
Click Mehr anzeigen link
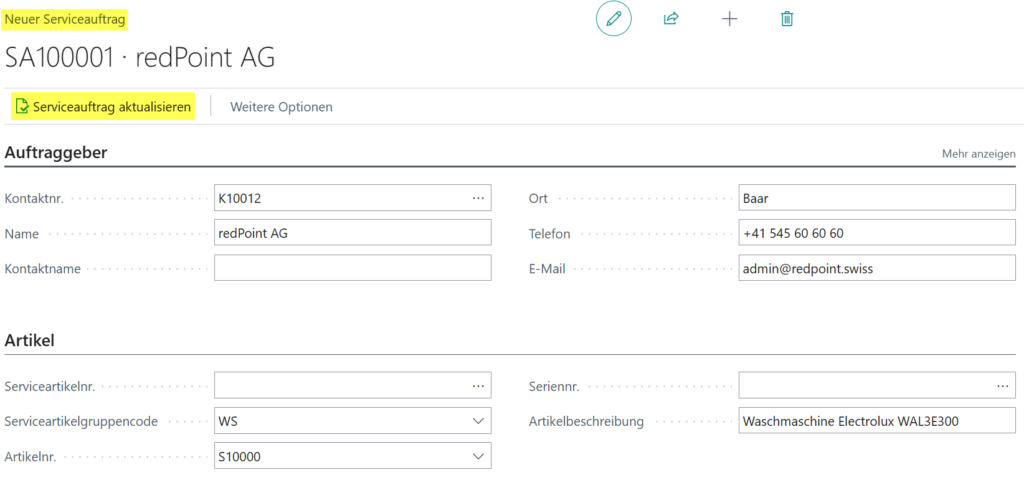tap(978, 154)
